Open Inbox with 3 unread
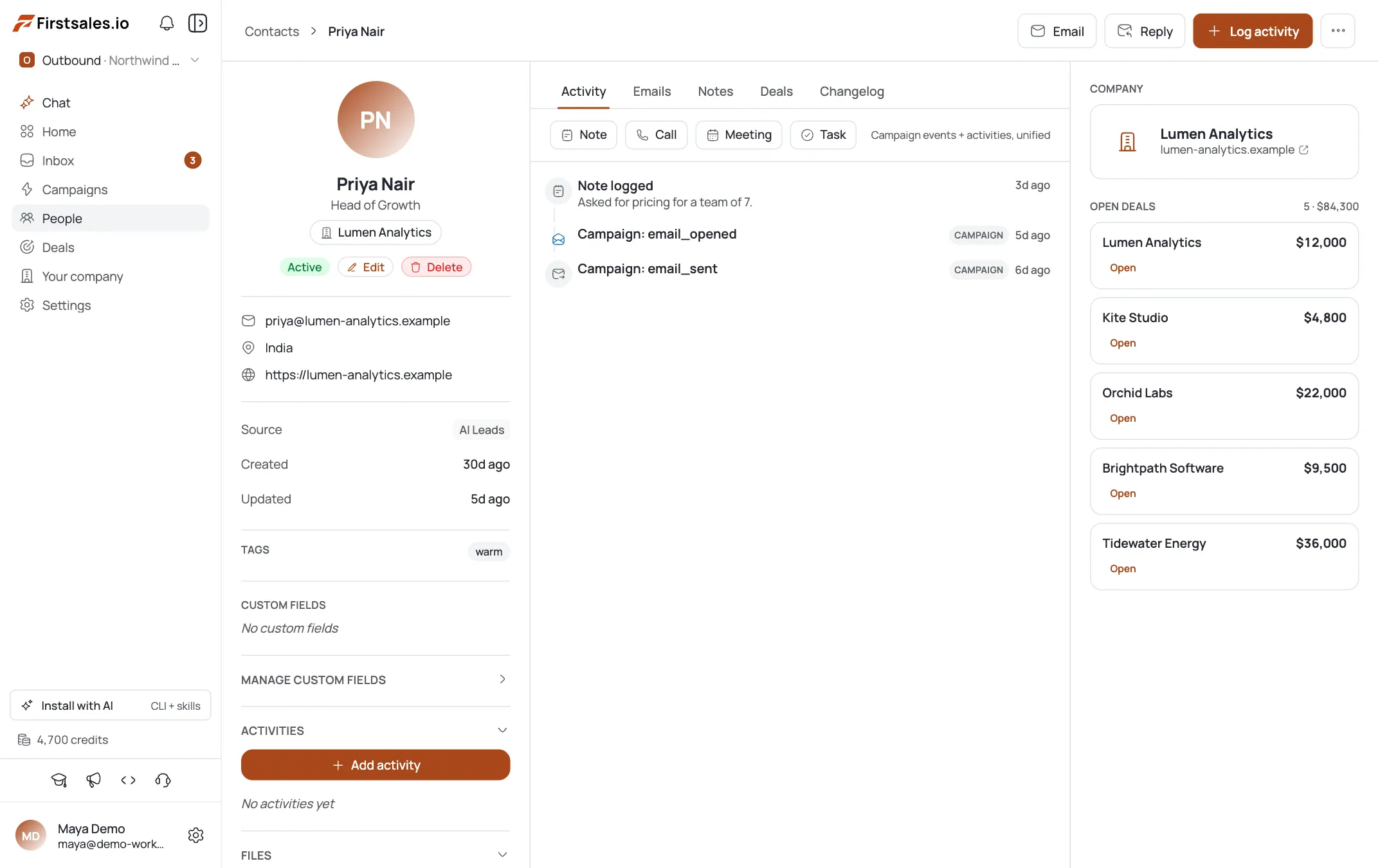The image size is (1389, 868). coord(111,161)
